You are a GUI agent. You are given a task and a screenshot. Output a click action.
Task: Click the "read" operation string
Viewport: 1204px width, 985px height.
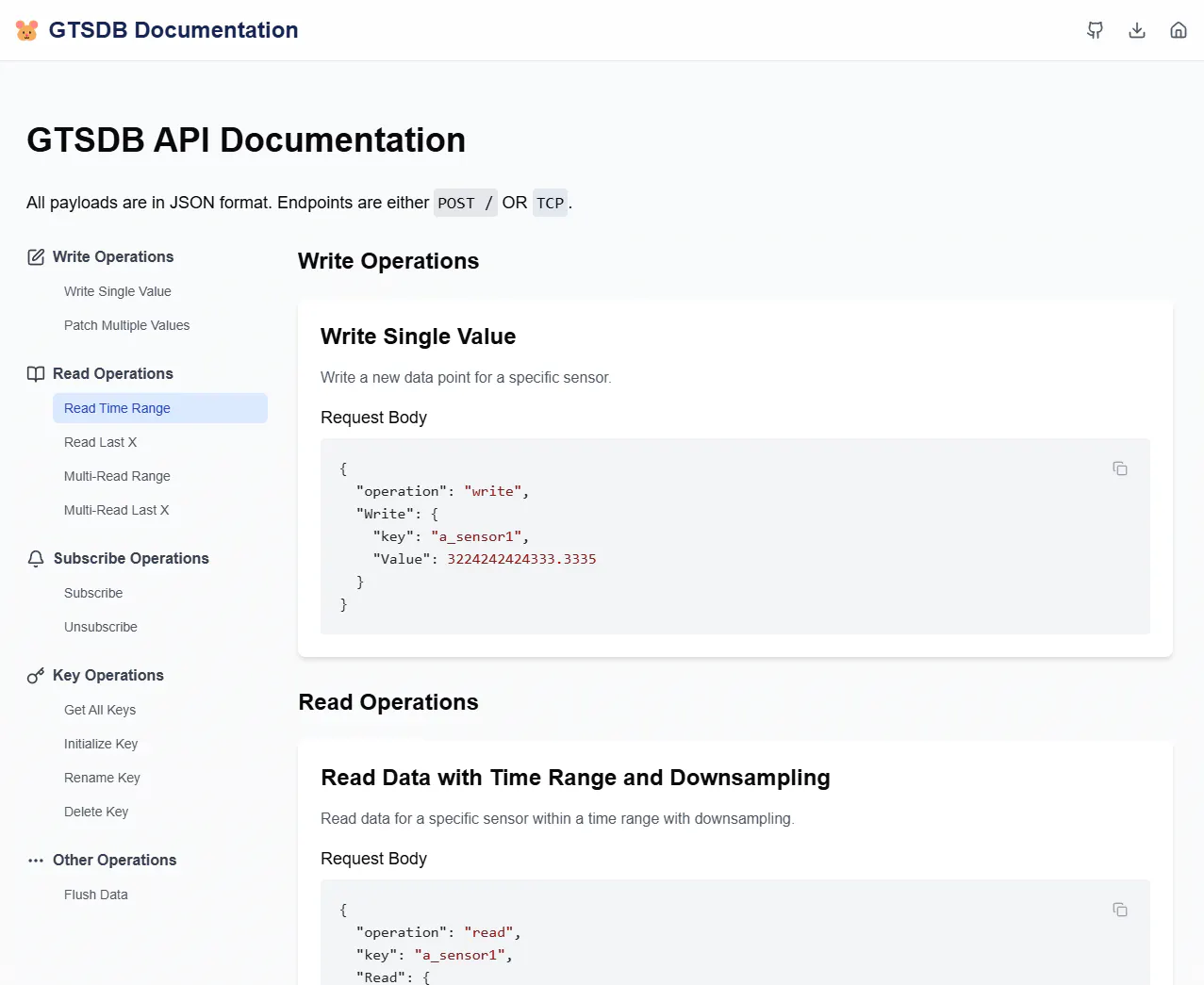(x=489, y=932)
